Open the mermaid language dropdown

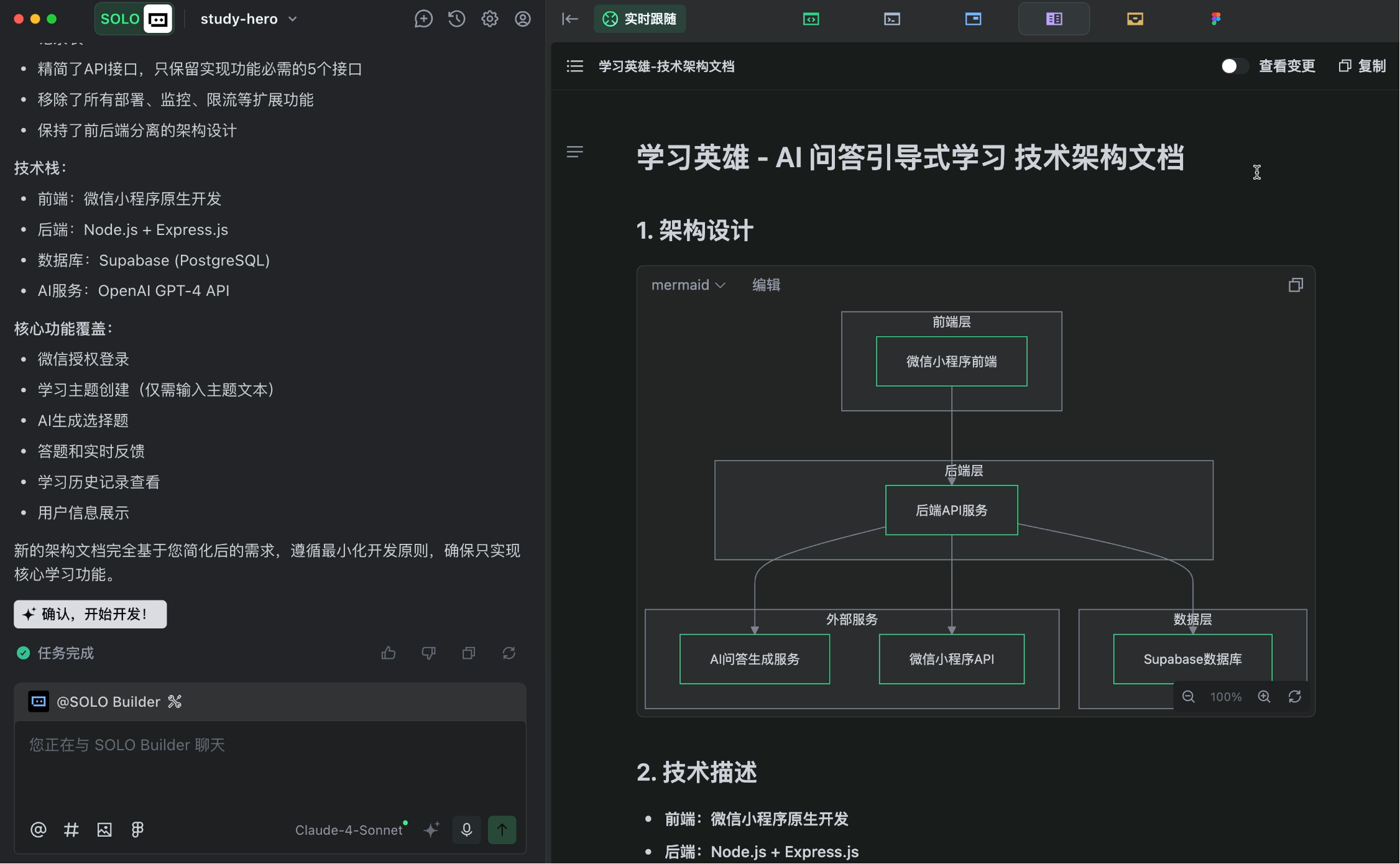point(688,285)
